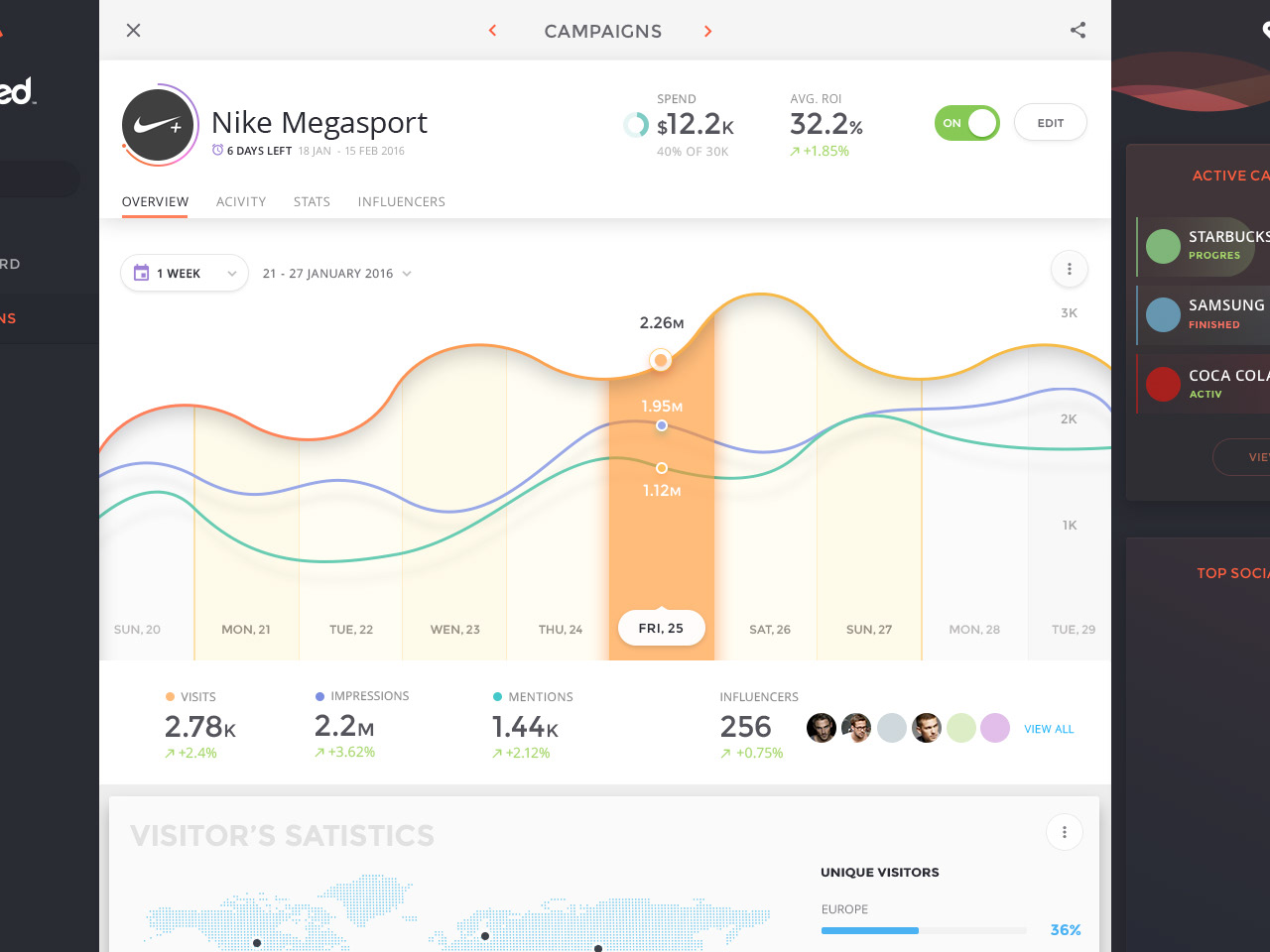Click the Samsung blue campaign circle
Viewport: 1270px width, 952px height.
click(x=1163, y=314)
